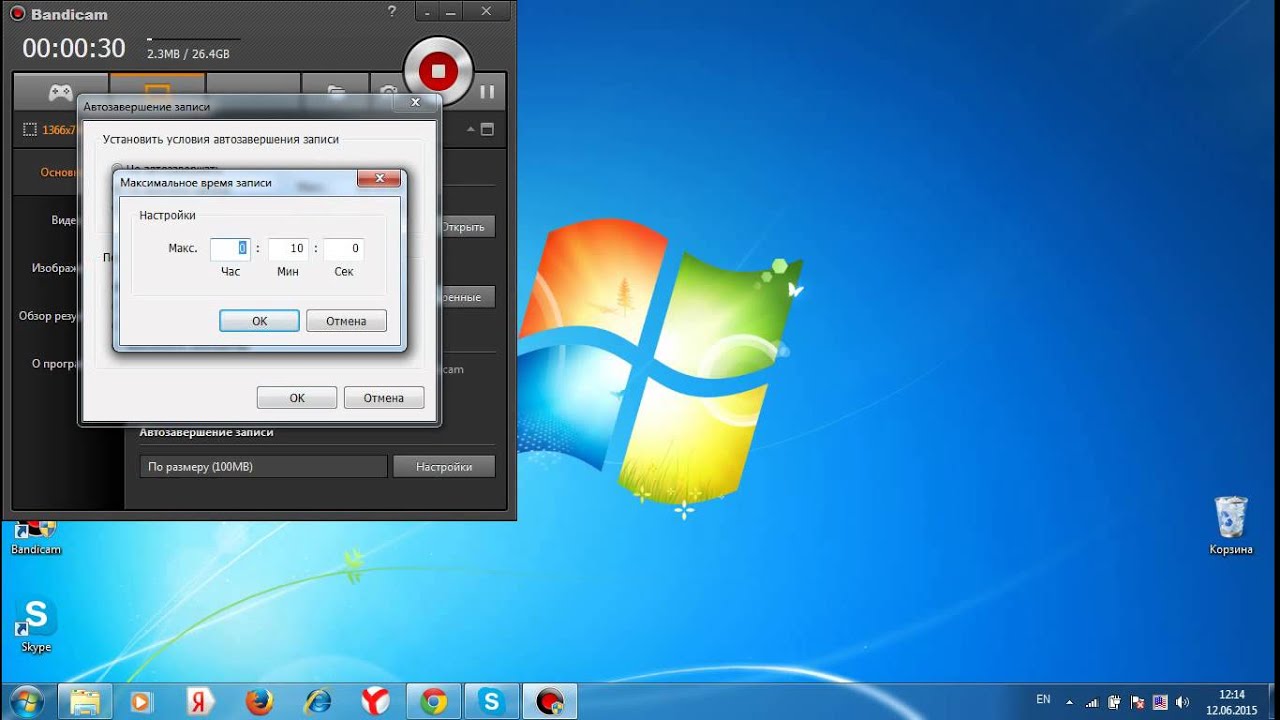Screen dimensions: 1280x720
Task: Open the volume speaker tray icon
Action: pos(1183,701)
